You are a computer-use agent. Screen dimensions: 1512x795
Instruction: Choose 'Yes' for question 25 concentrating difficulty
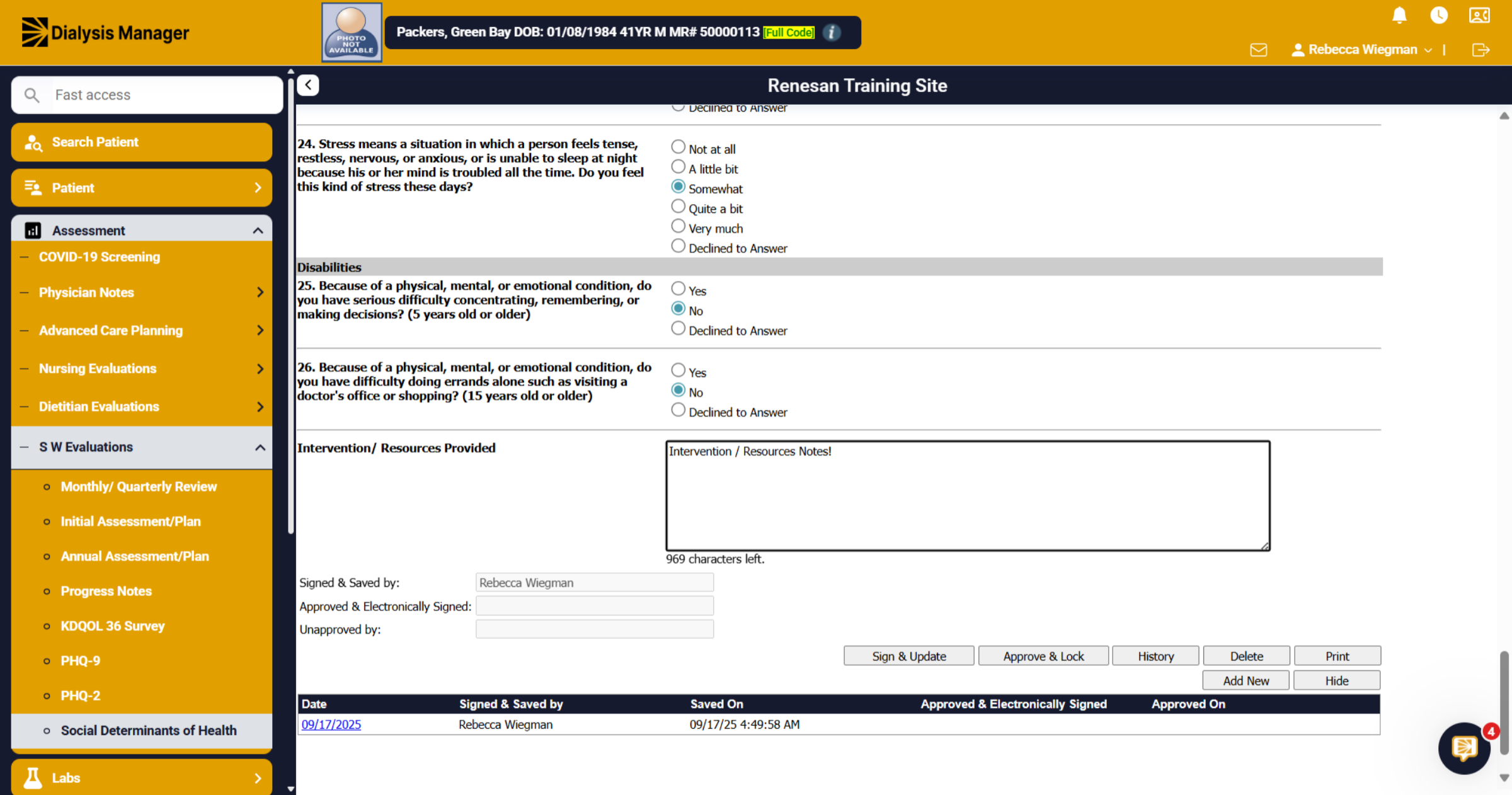(x=678, y=289)
